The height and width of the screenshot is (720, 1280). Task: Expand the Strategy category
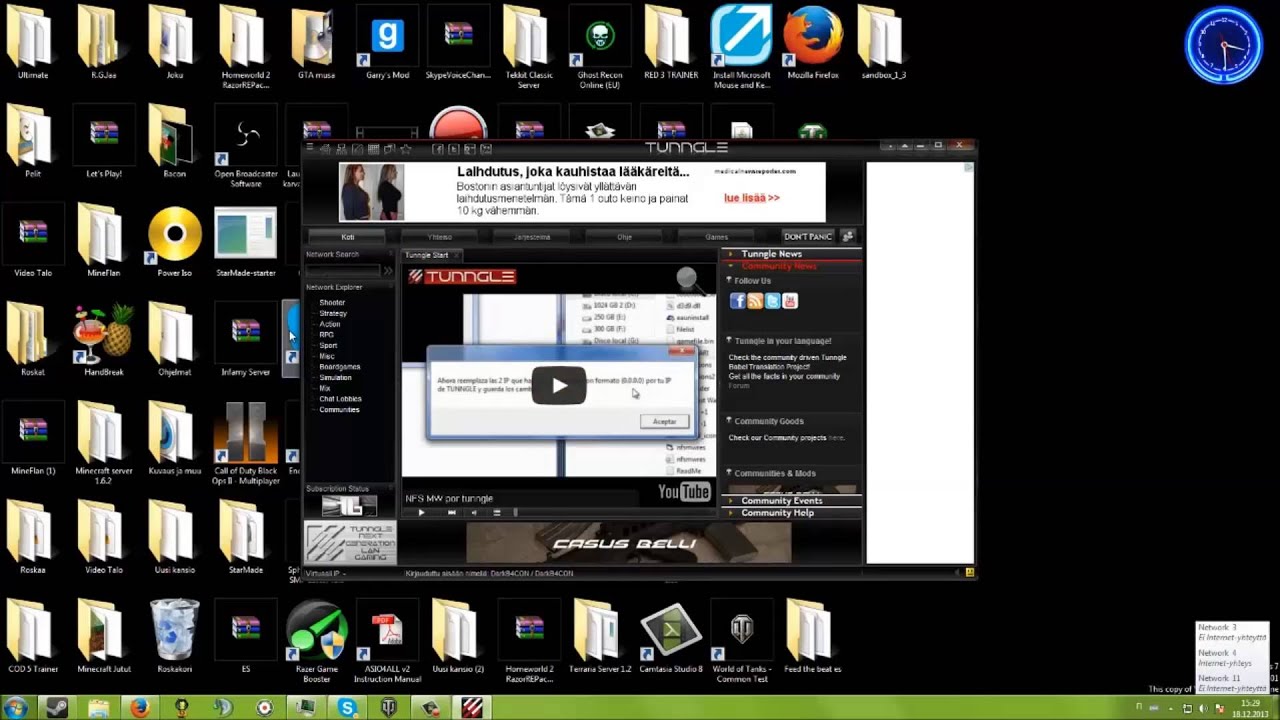333,314
